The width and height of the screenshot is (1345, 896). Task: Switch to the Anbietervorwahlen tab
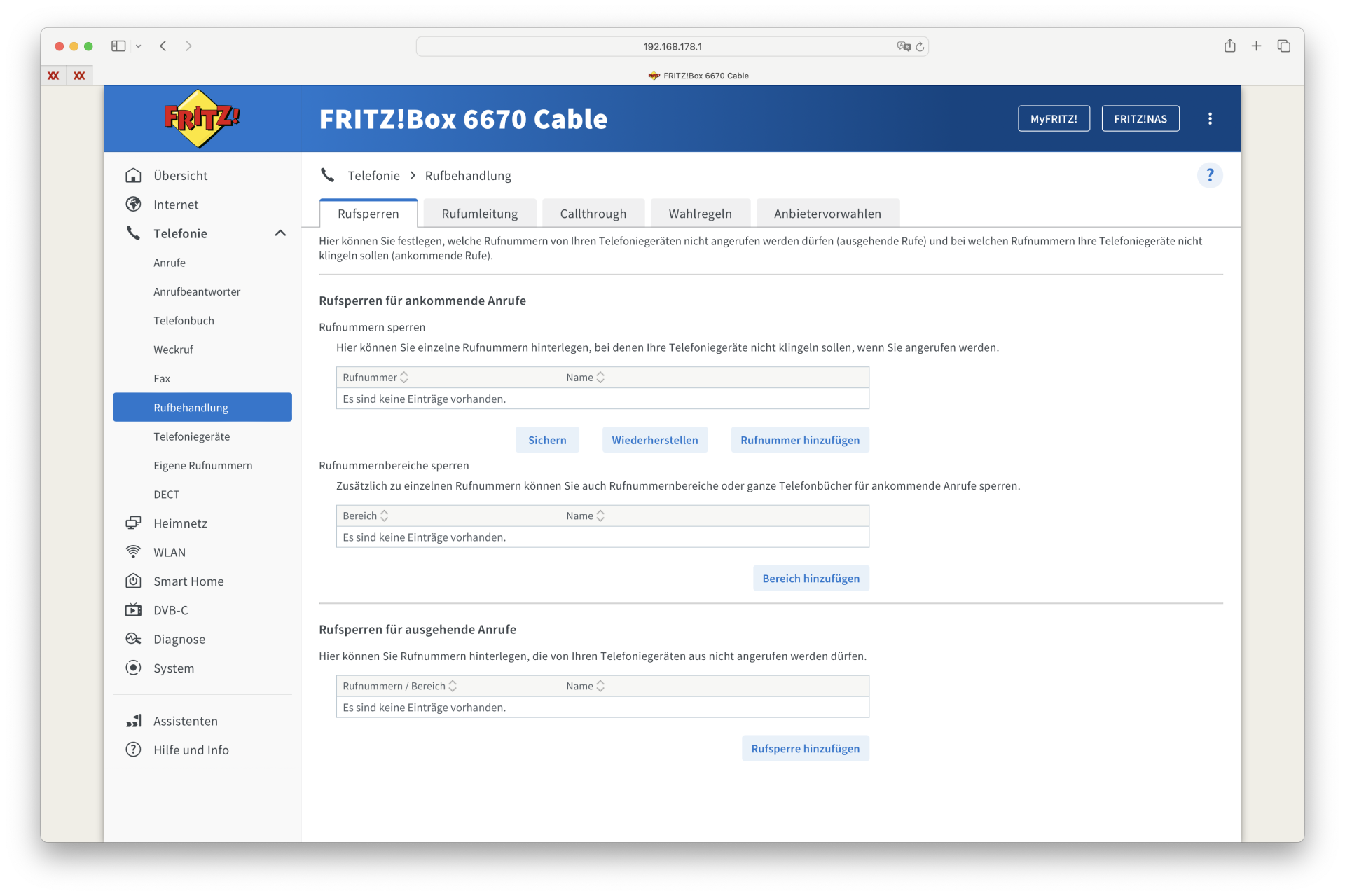828,214
